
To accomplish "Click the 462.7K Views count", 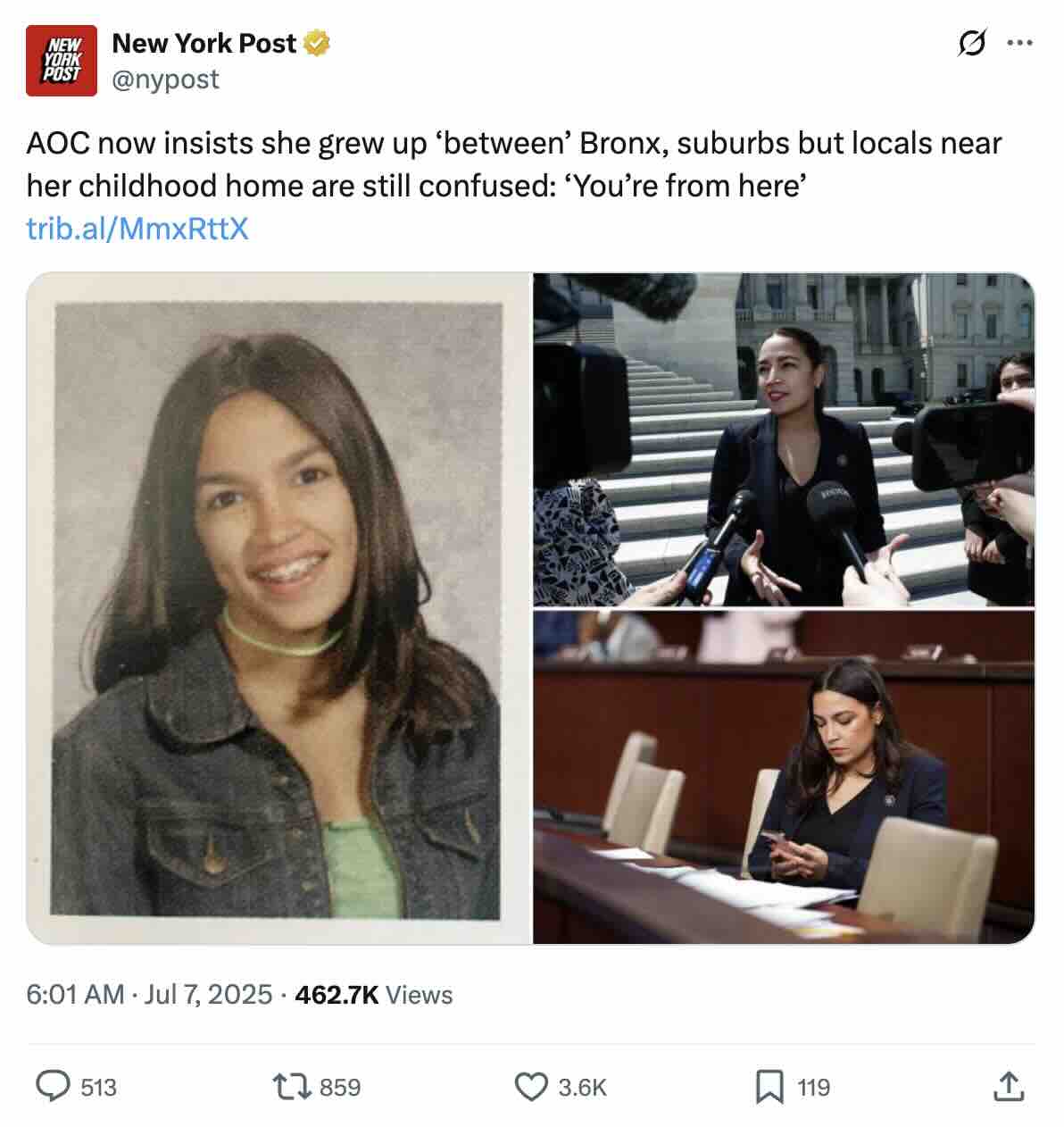I will (373, 994).
